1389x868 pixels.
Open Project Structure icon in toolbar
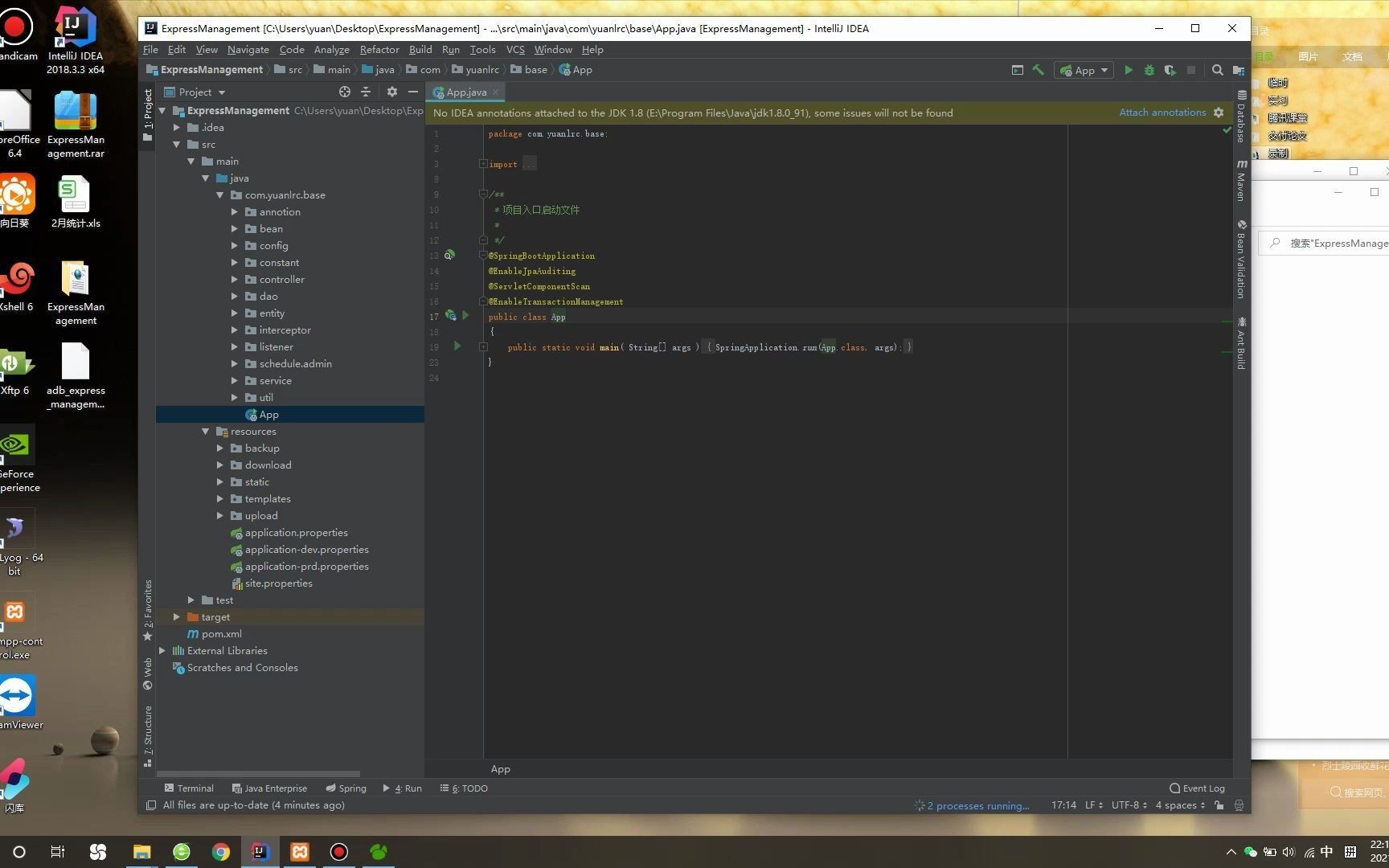tap(1239, 71)
